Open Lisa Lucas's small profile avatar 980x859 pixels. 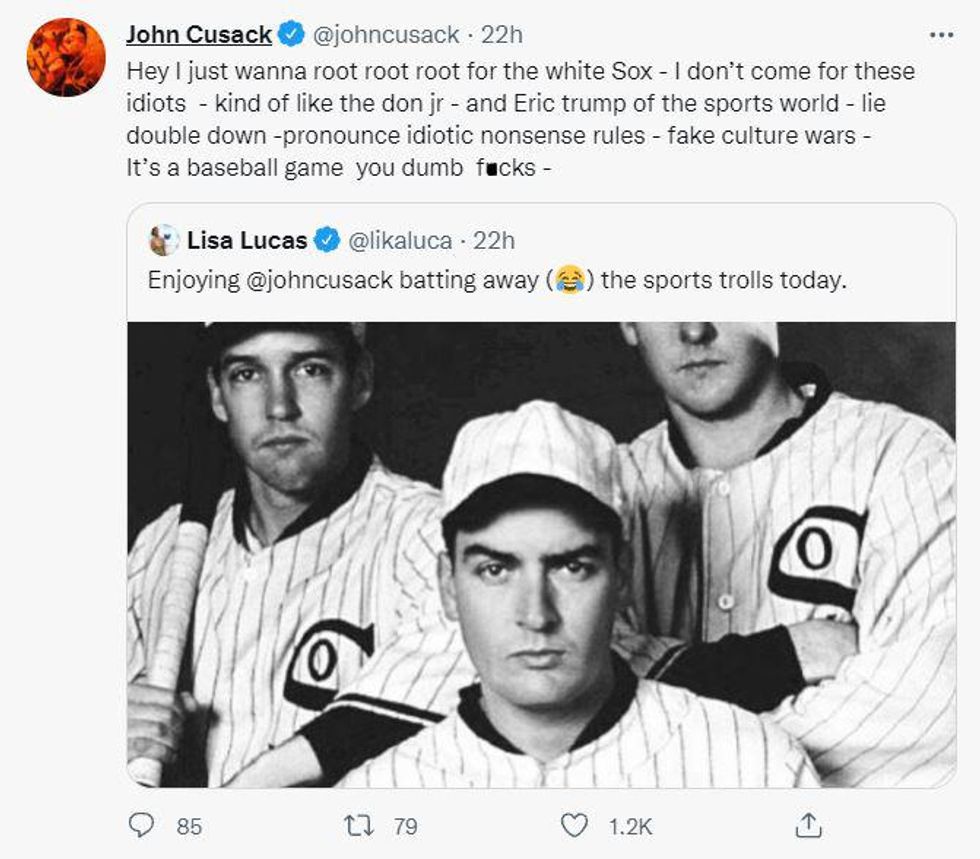(163, 240)
